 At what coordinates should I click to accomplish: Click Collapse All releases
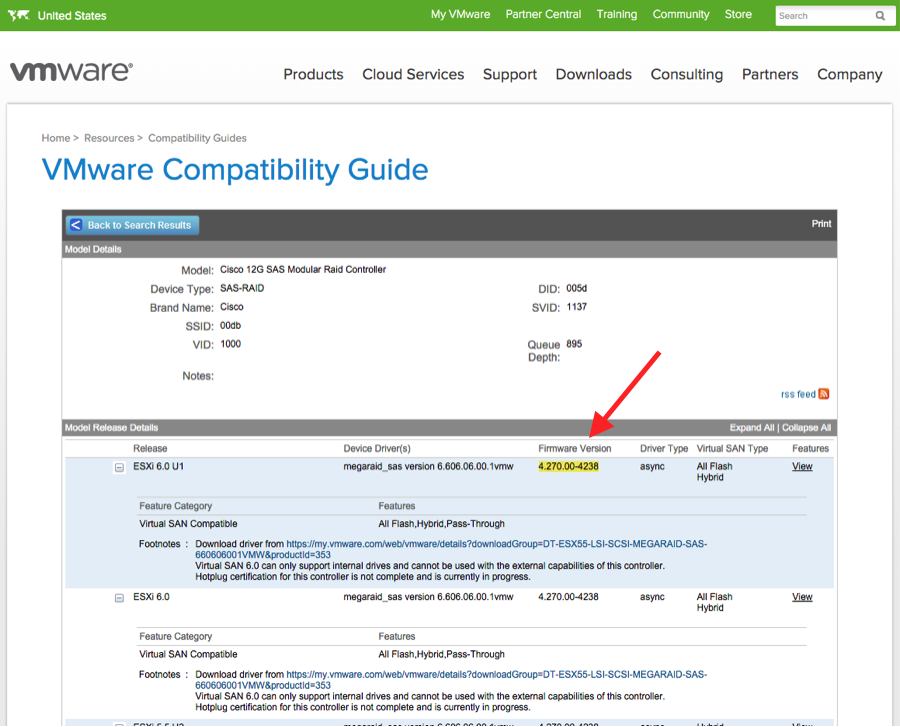click(x=806, y=428)
